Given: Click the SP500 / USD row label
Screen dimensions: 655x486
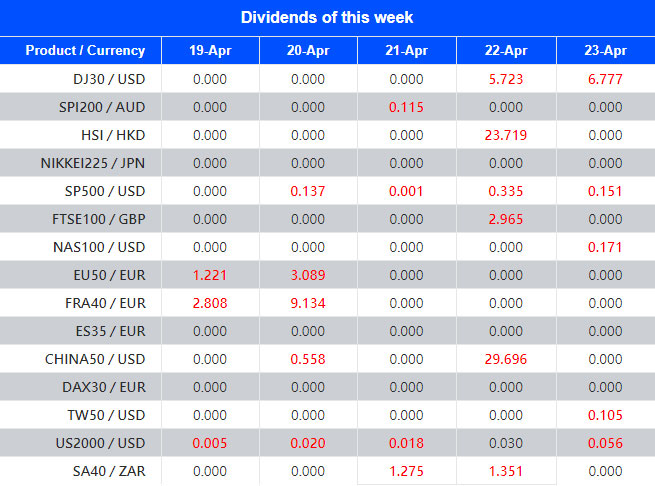Looking at the screenshot, I should [104, 191].
